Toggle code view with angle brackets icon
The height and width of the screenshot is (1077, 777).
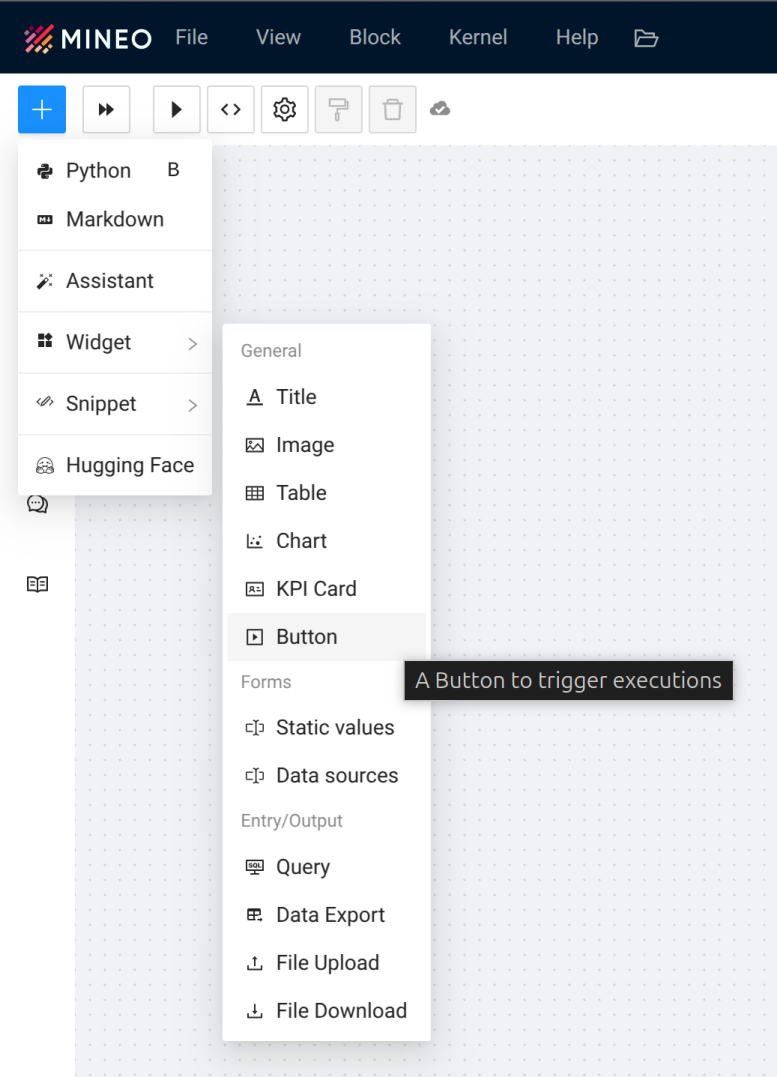coord(231,109)
